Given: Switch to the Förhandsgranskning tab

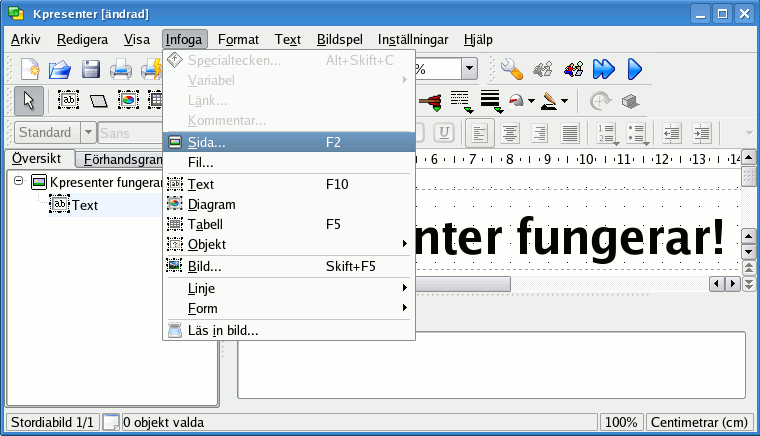Looking at the screenshot, I should [122, 159].
